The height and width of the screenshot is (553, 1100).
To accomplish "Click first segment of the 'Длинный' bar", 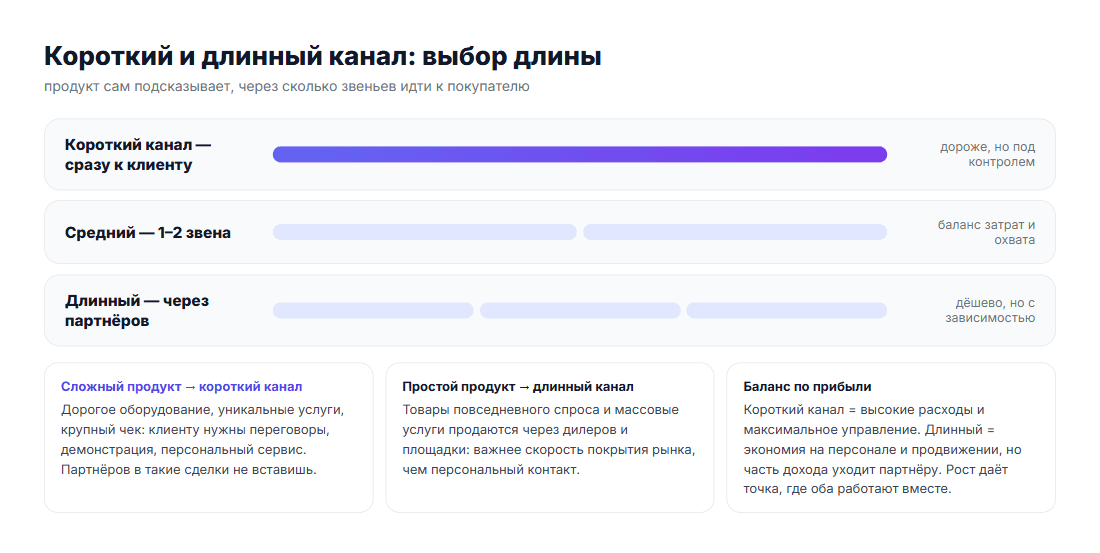I will 373,310.
